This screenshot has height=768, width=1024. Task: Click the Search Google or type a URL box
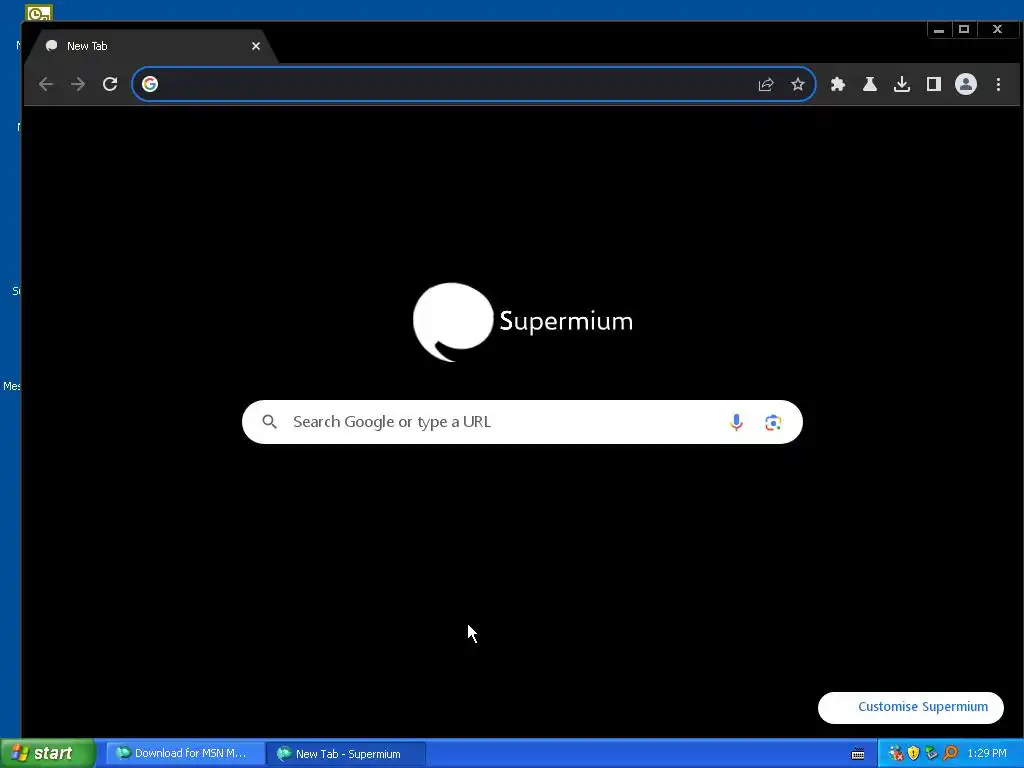(522, 422)
